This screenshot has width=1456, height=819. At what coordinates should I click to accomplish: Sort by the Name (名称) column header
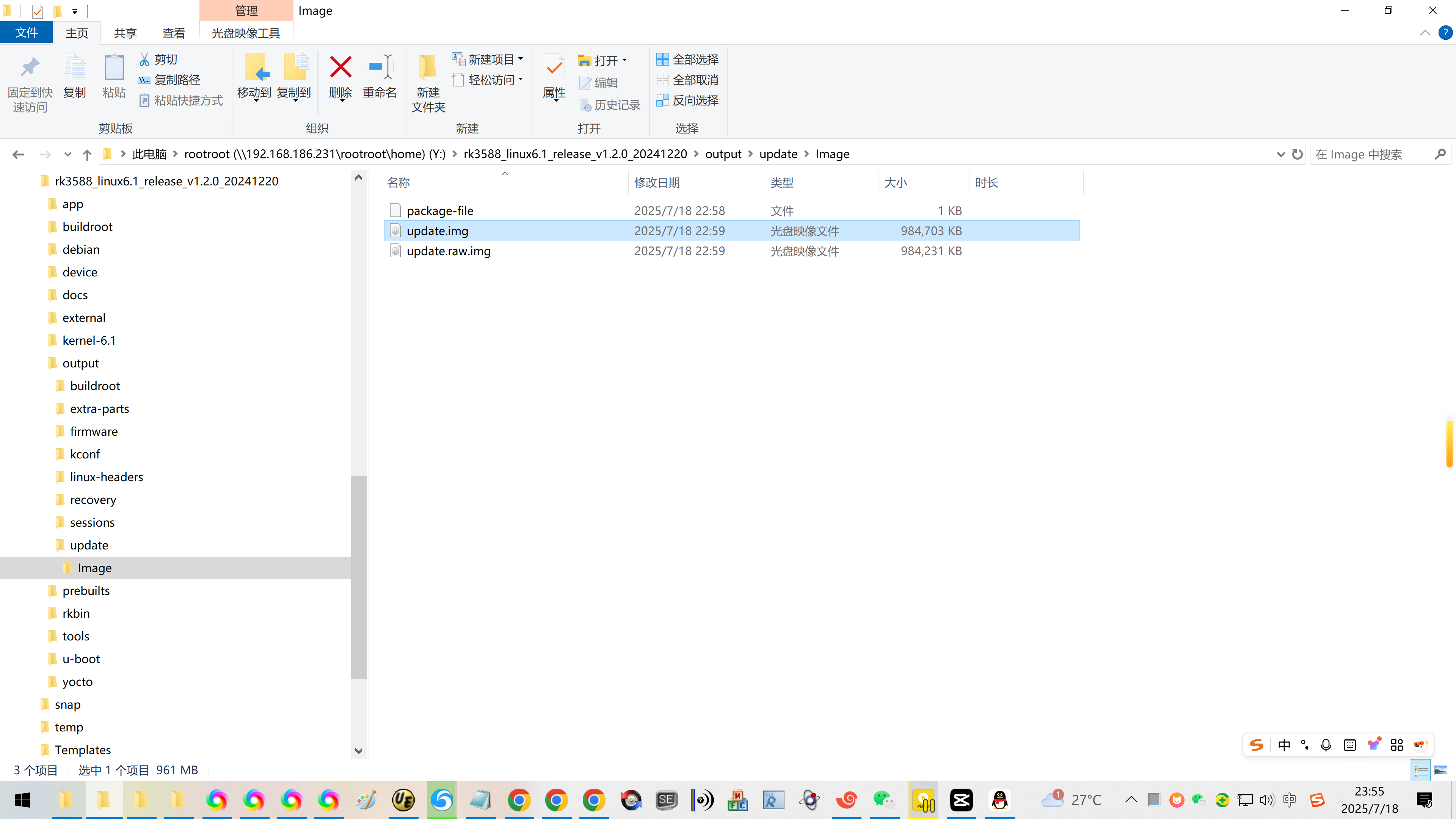[x=398, y=182]
